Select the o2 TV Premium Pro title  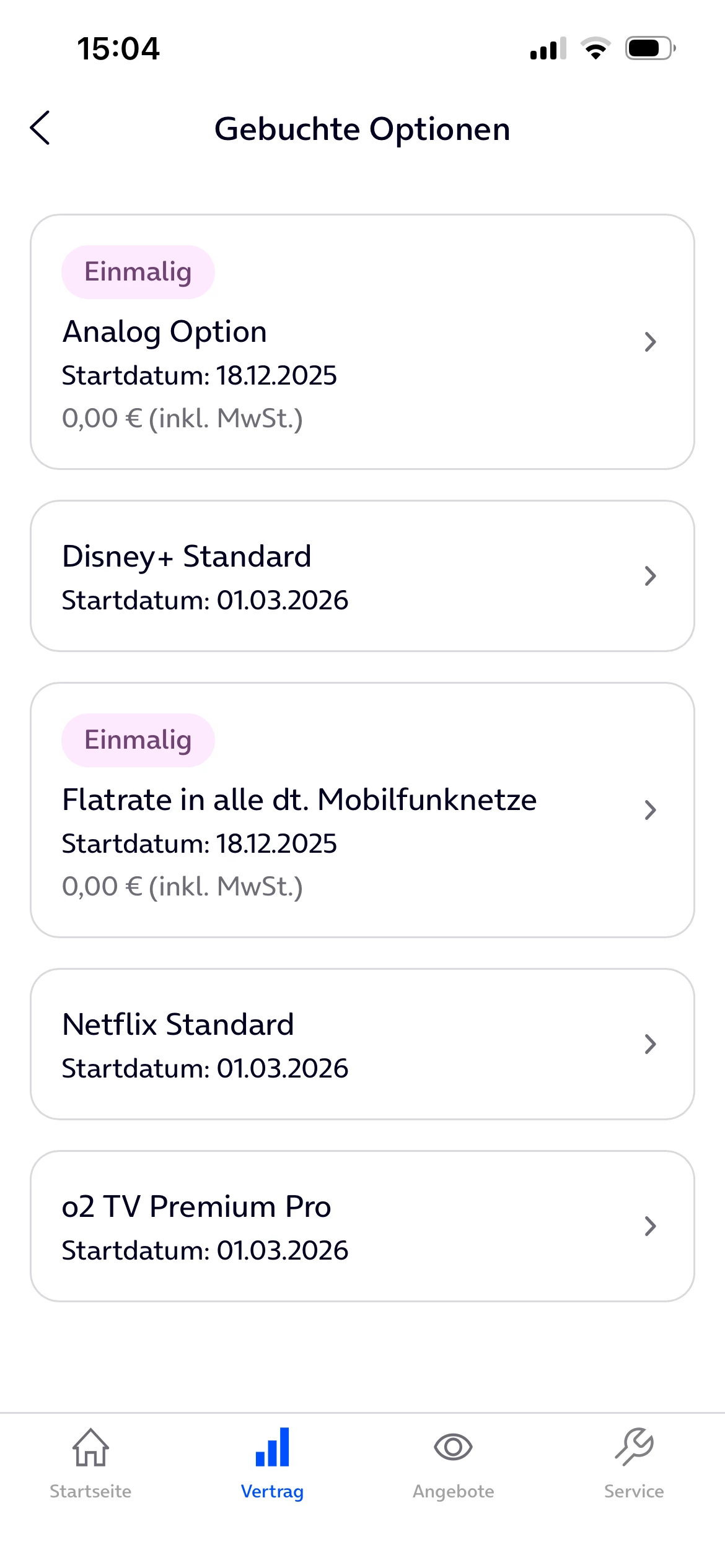(196, 1206)
